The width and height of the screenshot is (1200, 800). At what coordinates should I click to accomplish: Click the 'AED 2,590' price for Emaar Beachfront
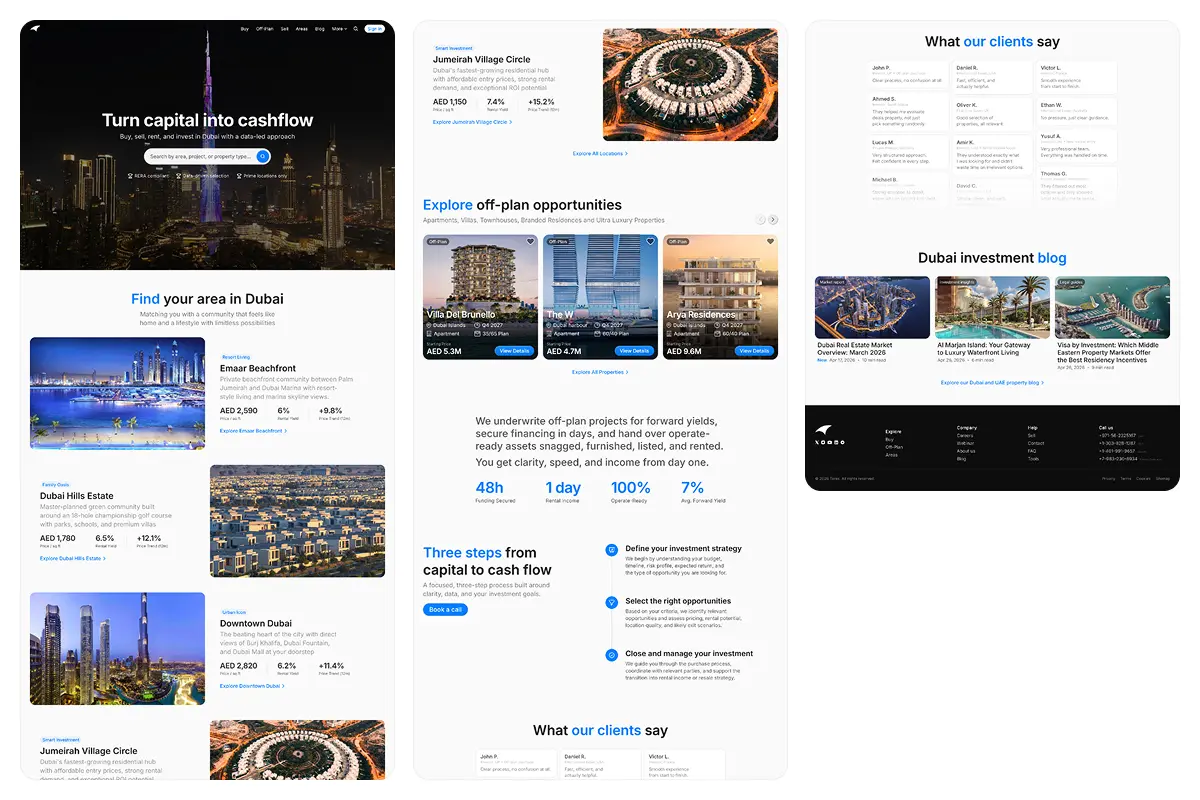pos(239,410)
